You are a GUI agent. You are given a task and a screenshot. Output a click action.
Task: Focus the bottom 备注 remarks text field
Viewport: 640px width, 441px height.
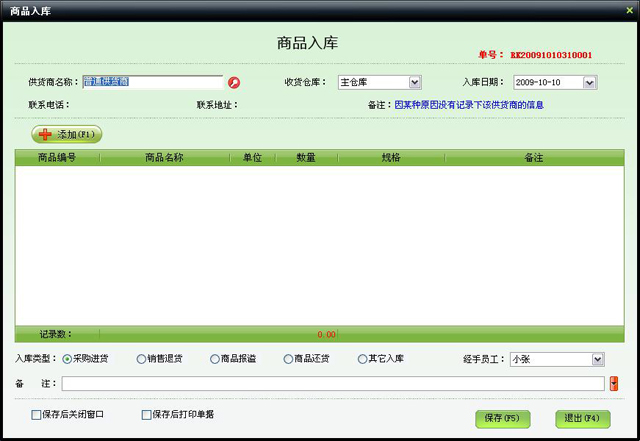333,383
